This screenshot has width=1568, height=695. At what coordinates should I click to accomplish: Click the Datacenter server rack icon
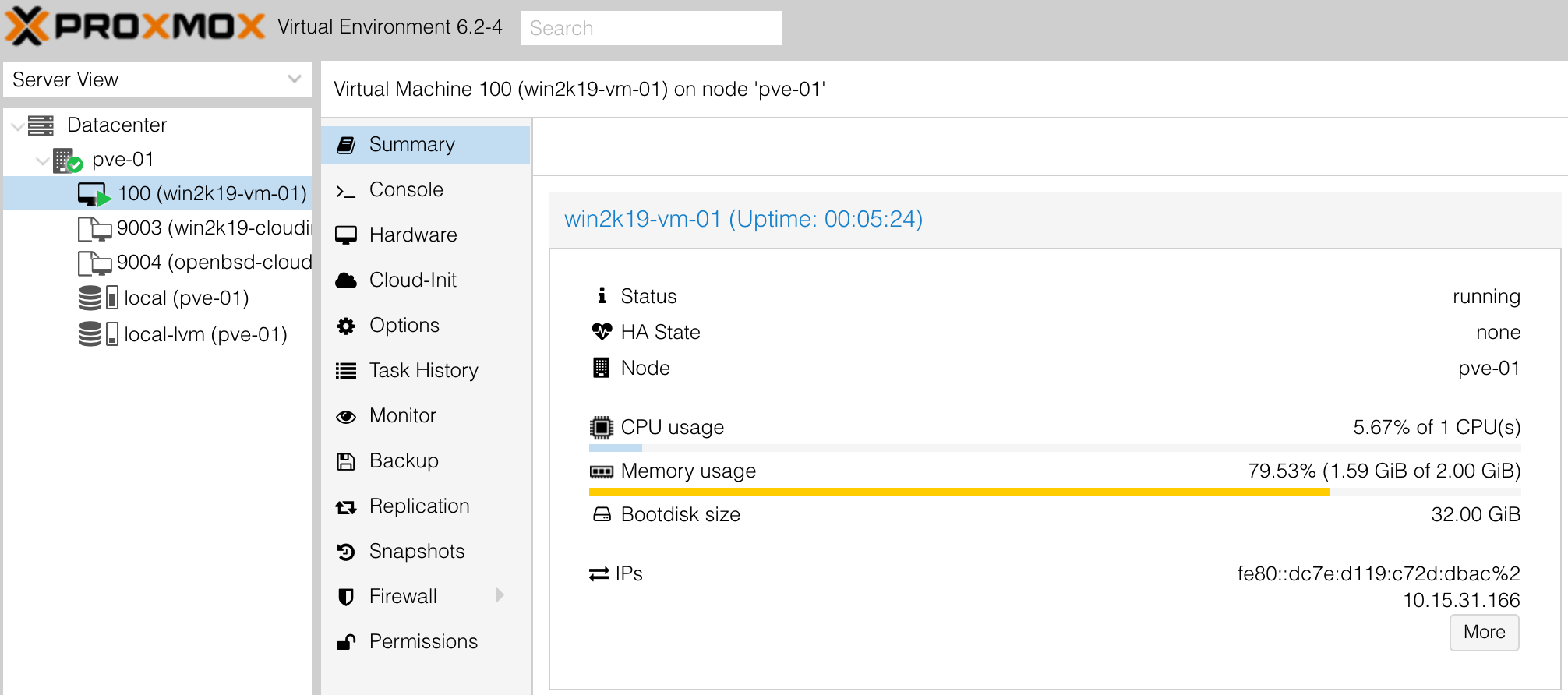(41, 125)
